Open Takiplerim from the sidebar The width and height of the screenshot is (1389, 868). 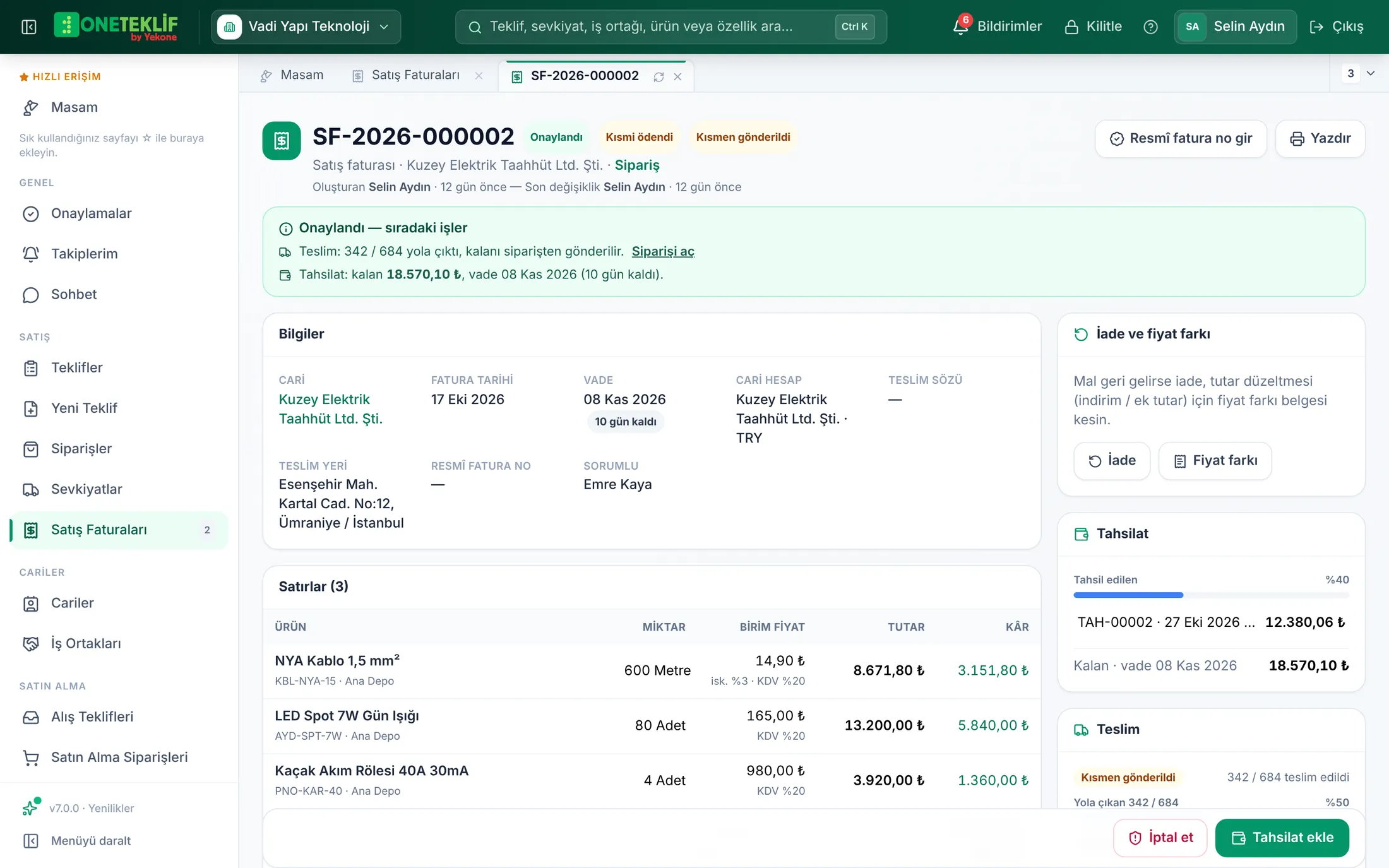(x=119, y=254)
